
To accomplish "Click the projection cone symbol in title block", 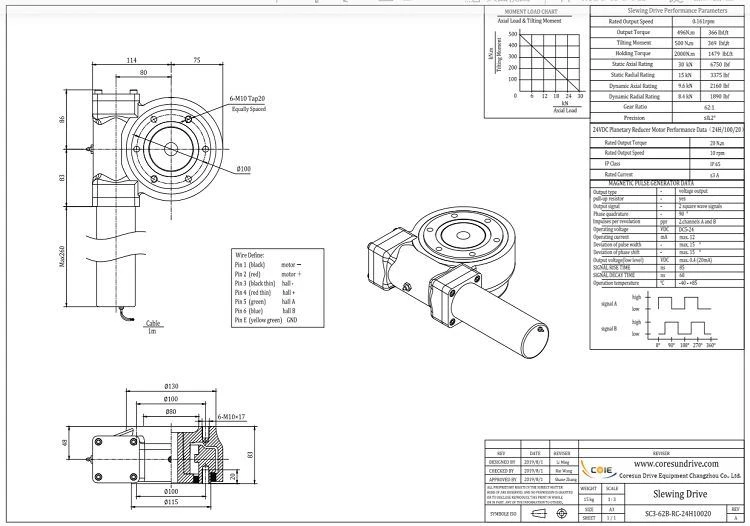I will 539,514.
